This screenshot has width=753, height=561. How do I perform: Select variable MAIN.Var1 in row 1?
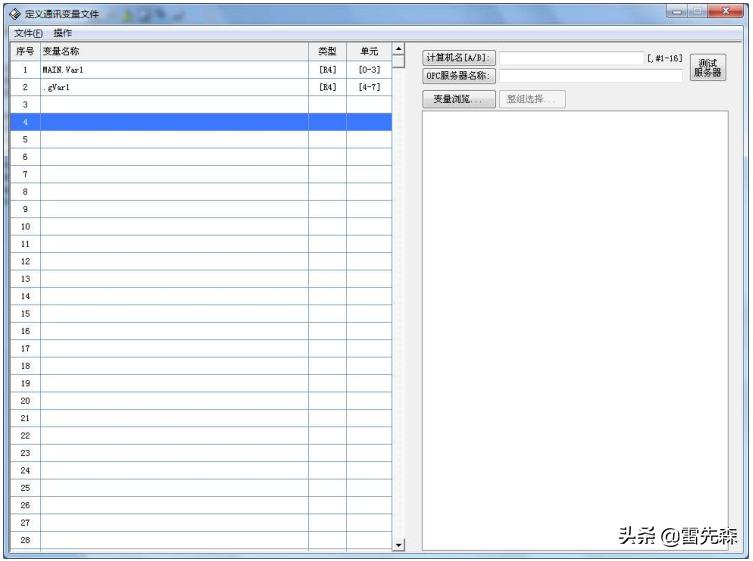[x=174, y=70]
